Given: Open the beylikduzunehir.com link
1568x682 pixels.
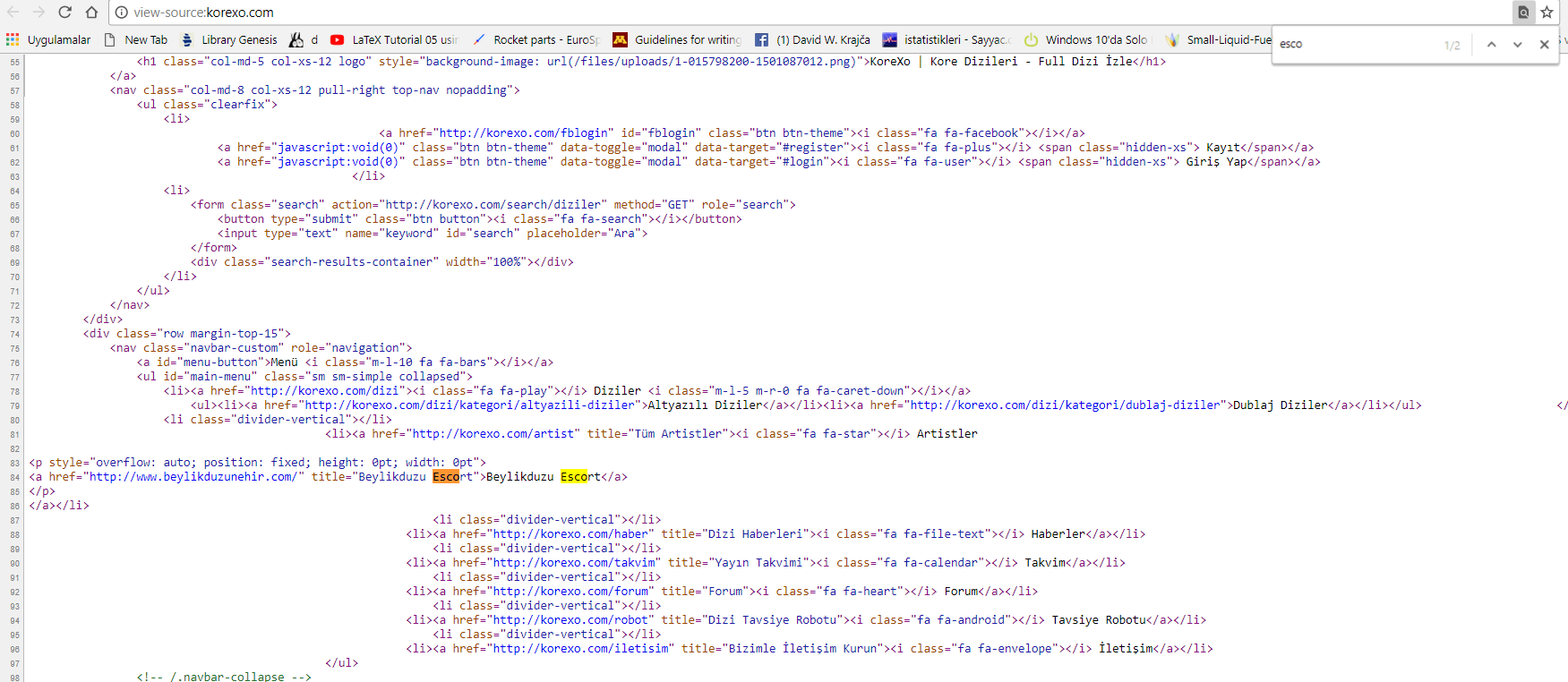Looking at the screenshot, I should point(193,476).
